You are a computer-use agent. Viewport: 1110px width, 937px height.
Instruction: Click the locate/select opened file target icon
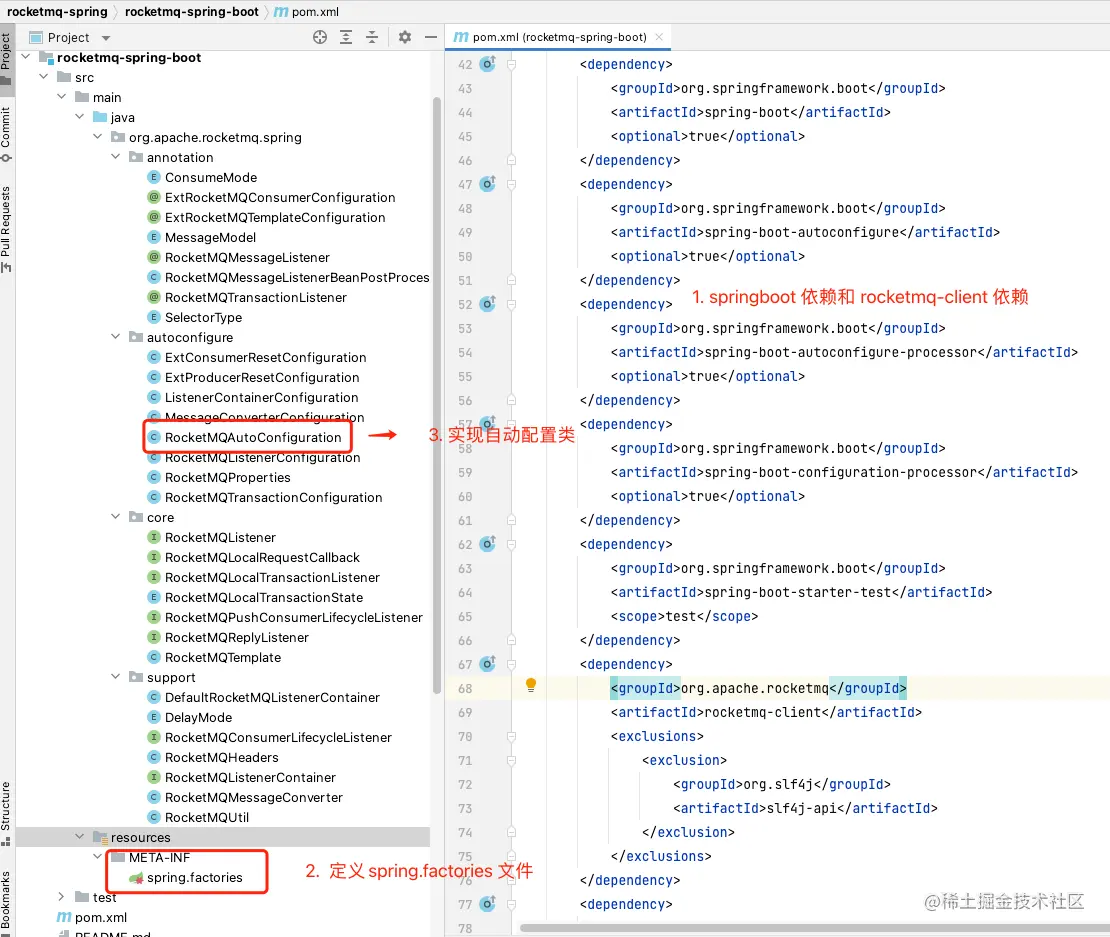pos(320,38)
